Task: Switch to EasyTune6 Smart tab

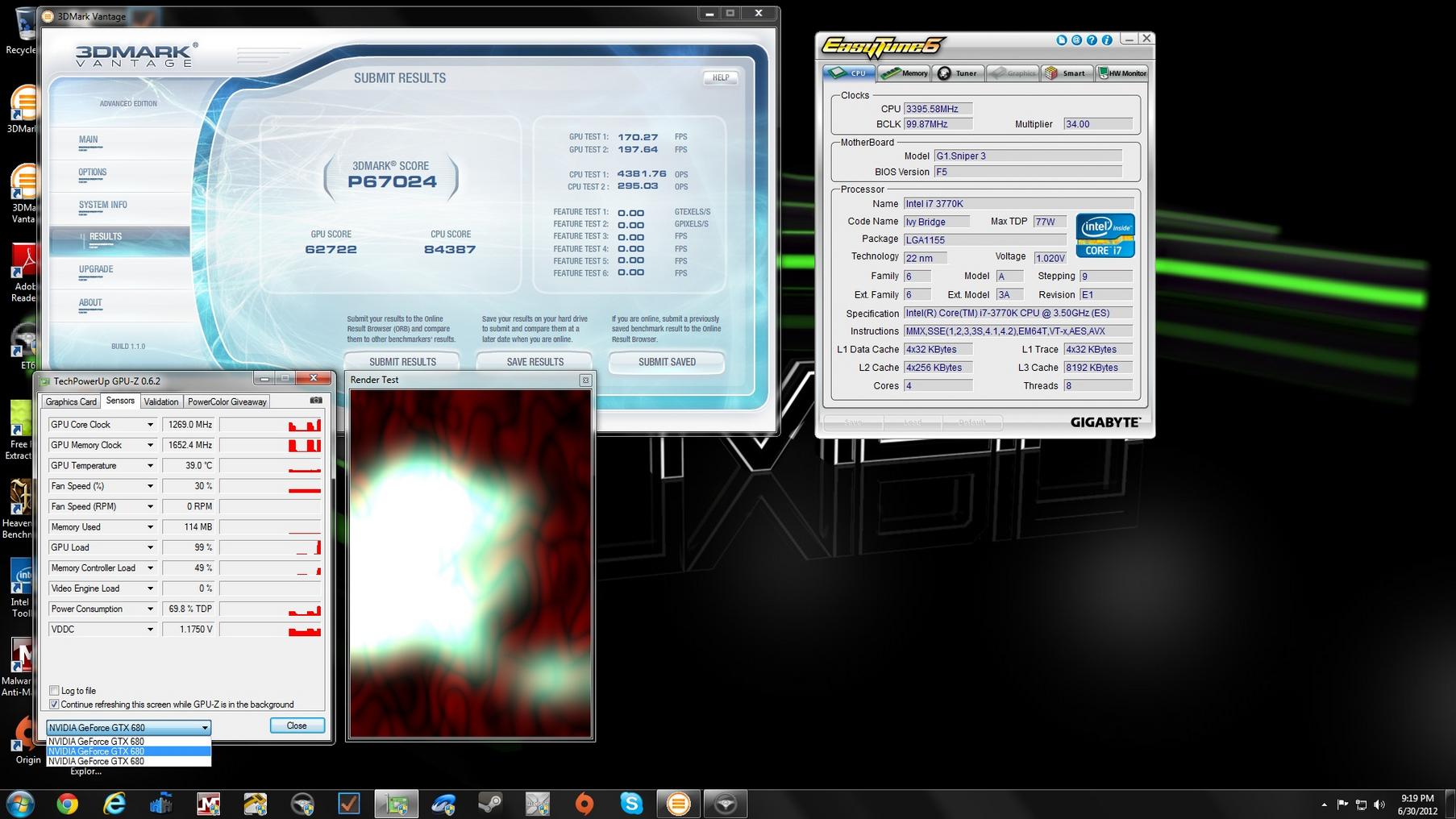Action: (1066, 73)
